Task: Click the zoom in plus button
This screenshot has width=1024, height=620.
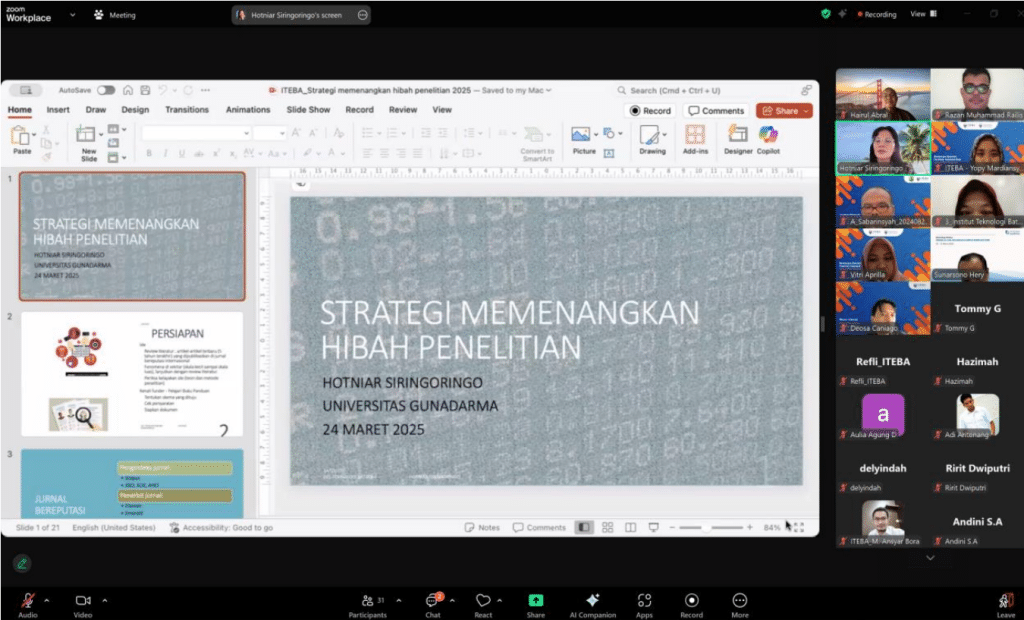Action: click(750, 527)
